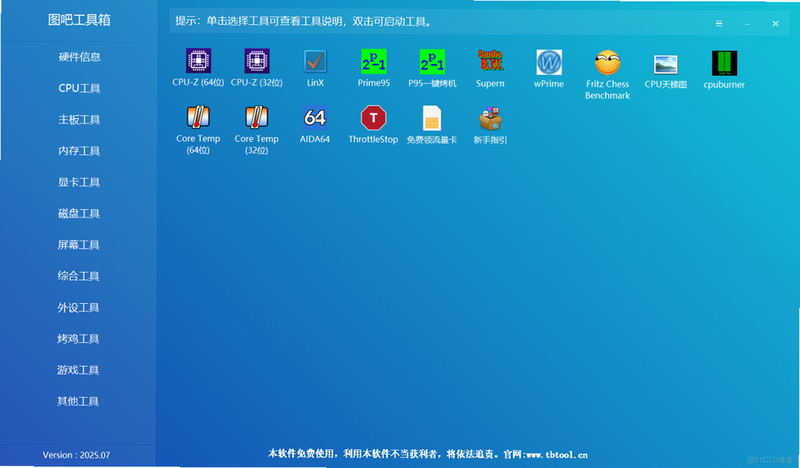Viewport: 800px width, 468px height.
Task: Select the CPU-Z (64位) icon
Action: click(x=198, y=61)
